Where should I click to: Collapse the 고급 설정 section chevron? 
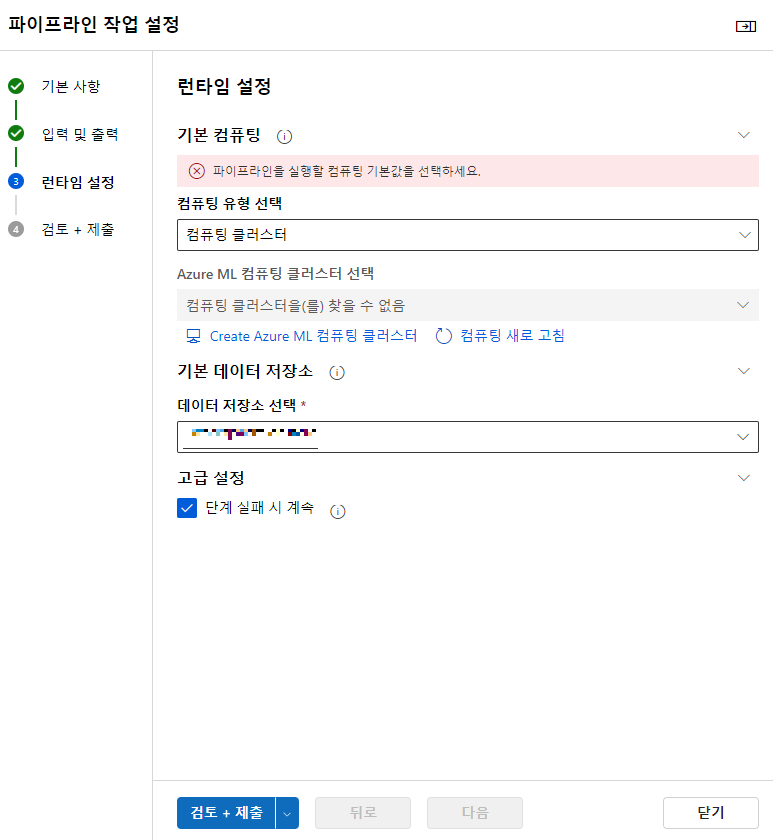pos(744,478)
